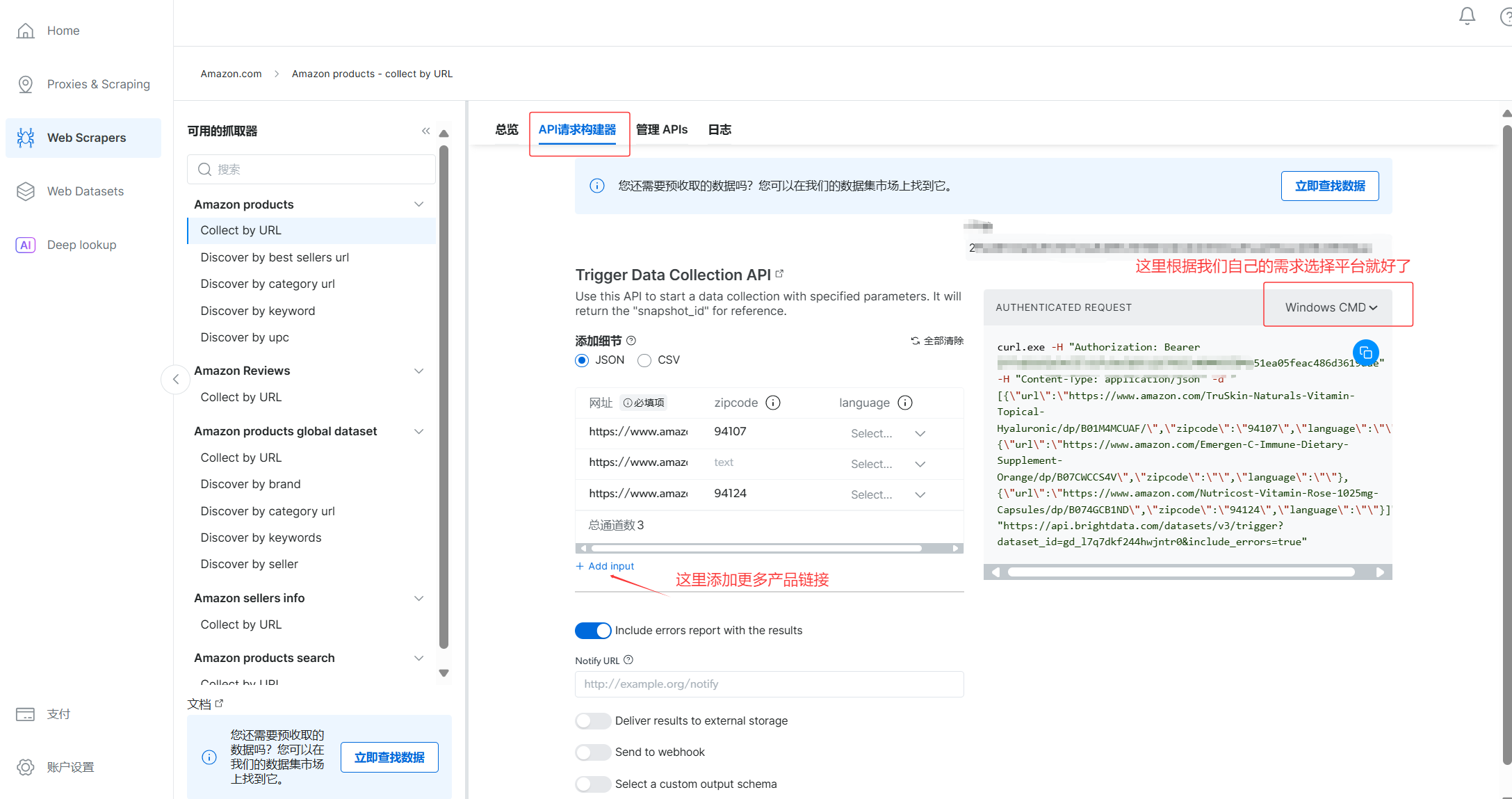Switch to API请求构建器 tab
Viewport: 1512px width, 799px height.
577,129
